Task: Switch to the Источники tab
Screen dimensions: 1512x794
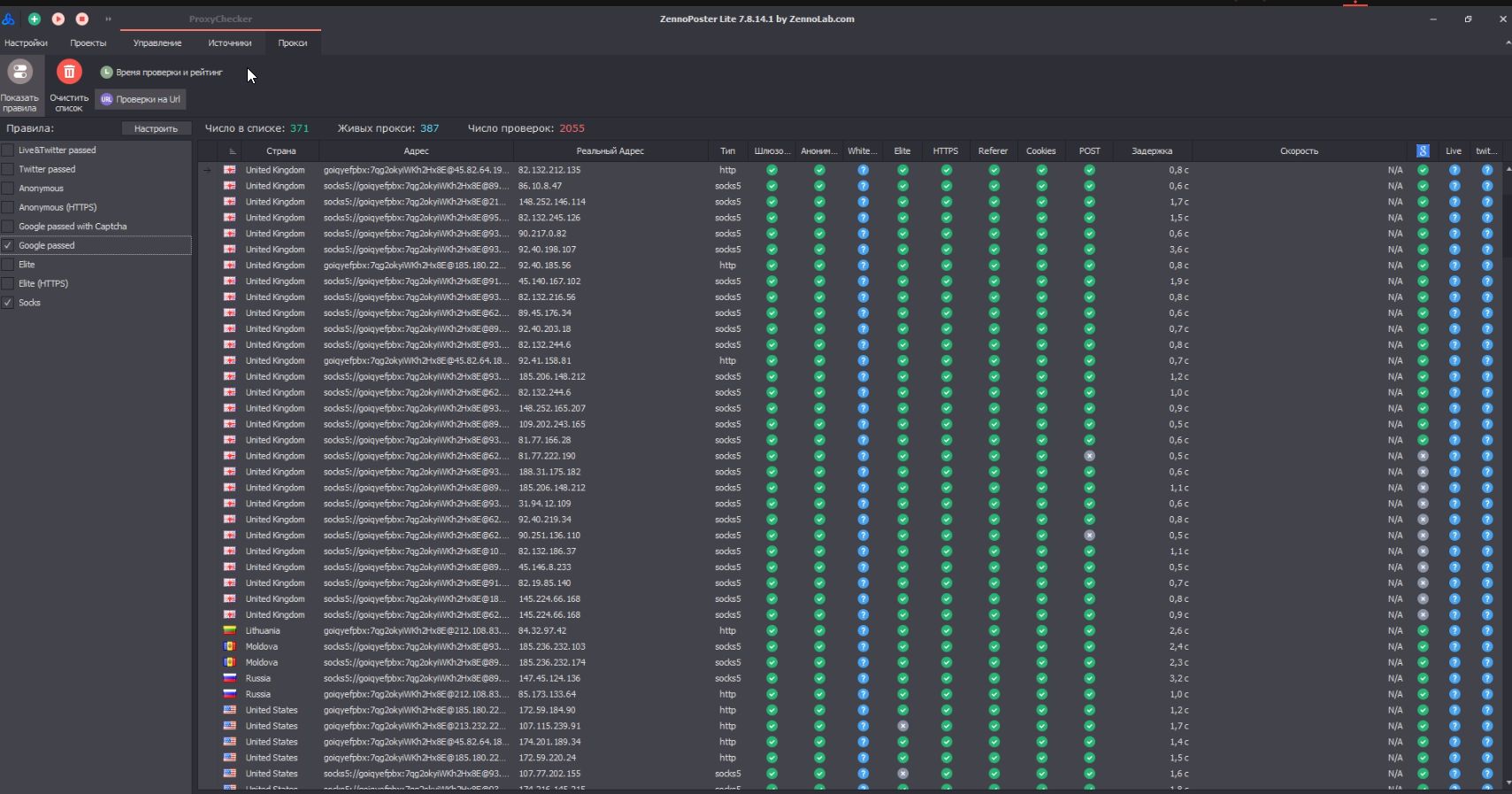Action: [x=230, y=42]
